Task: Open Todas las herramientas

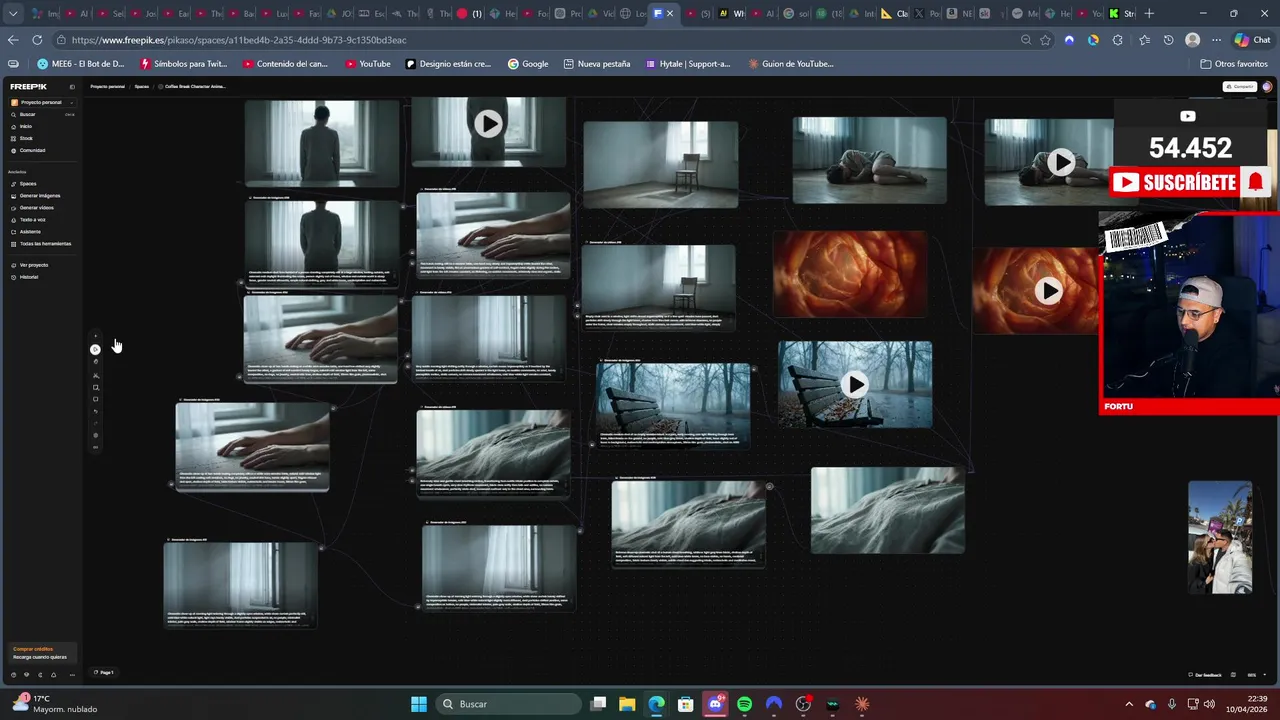Action: click(x=45, y=244)
